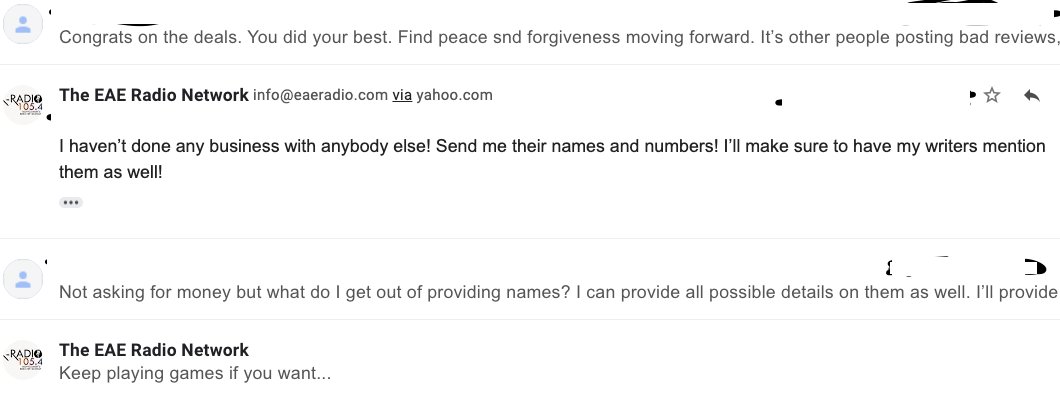Image resolution: width=1060 pixels, height=397 pixels.
Task: Click The EAE Radio Network name on last message
Action: [154, 350]
